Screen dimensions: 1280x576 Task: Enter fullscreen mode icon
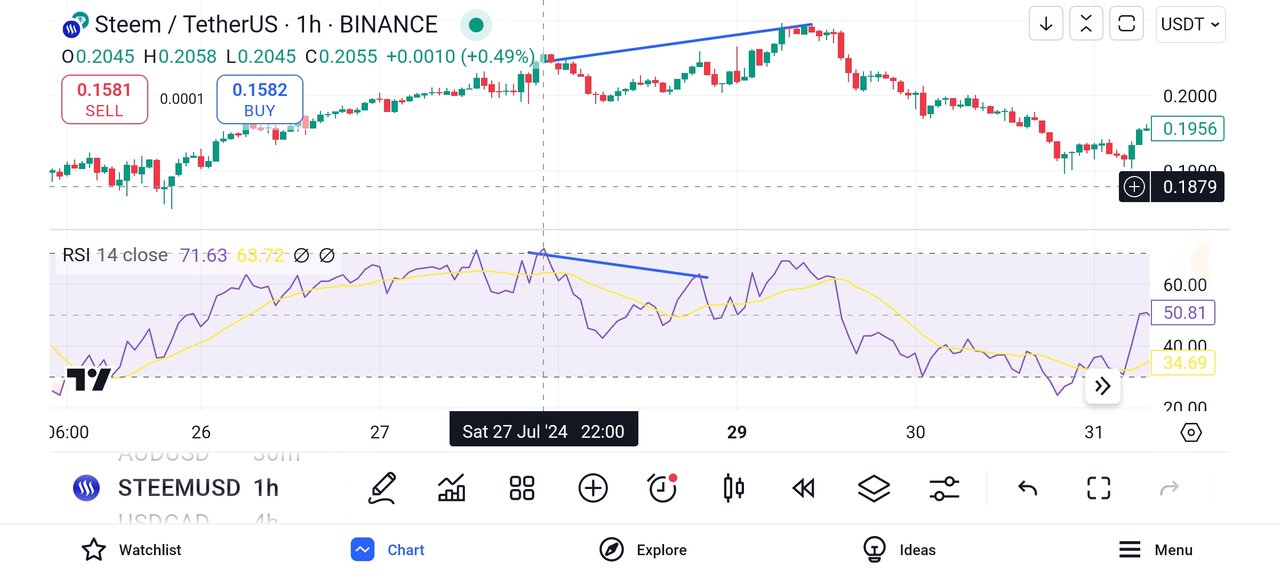1099,488
